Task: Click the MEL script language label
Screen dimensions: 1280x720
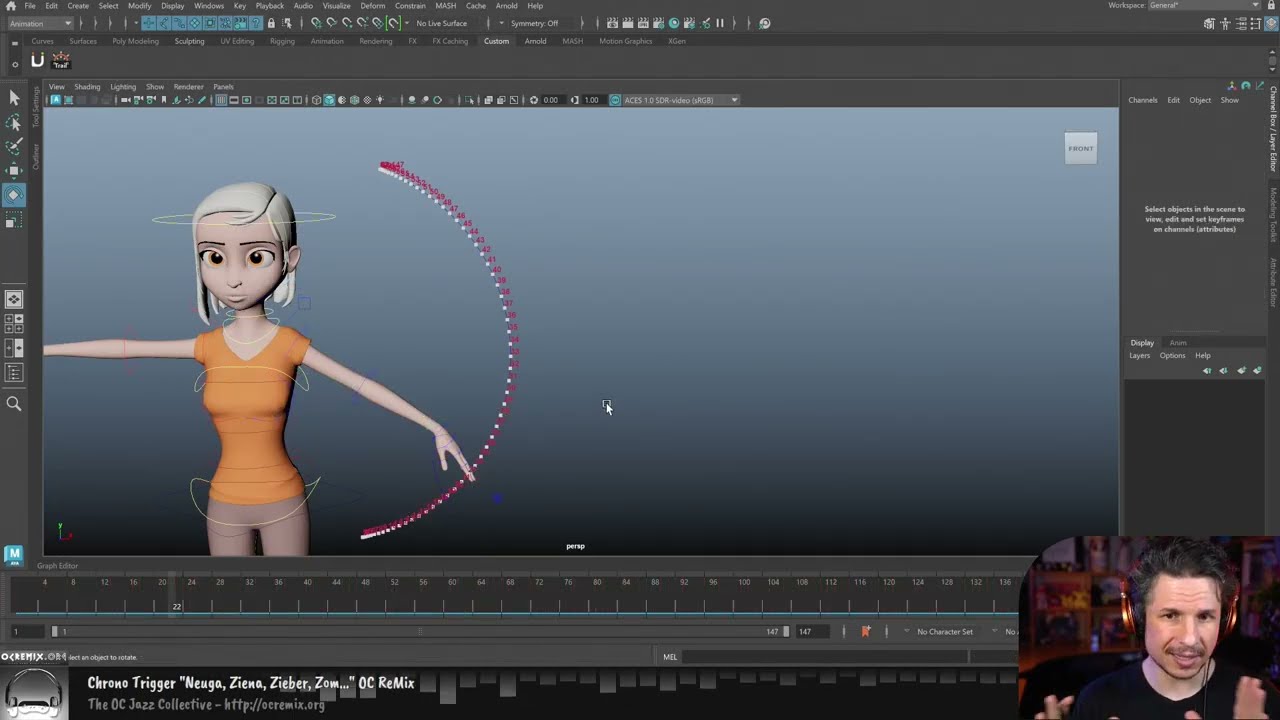Action: (670, 657)
